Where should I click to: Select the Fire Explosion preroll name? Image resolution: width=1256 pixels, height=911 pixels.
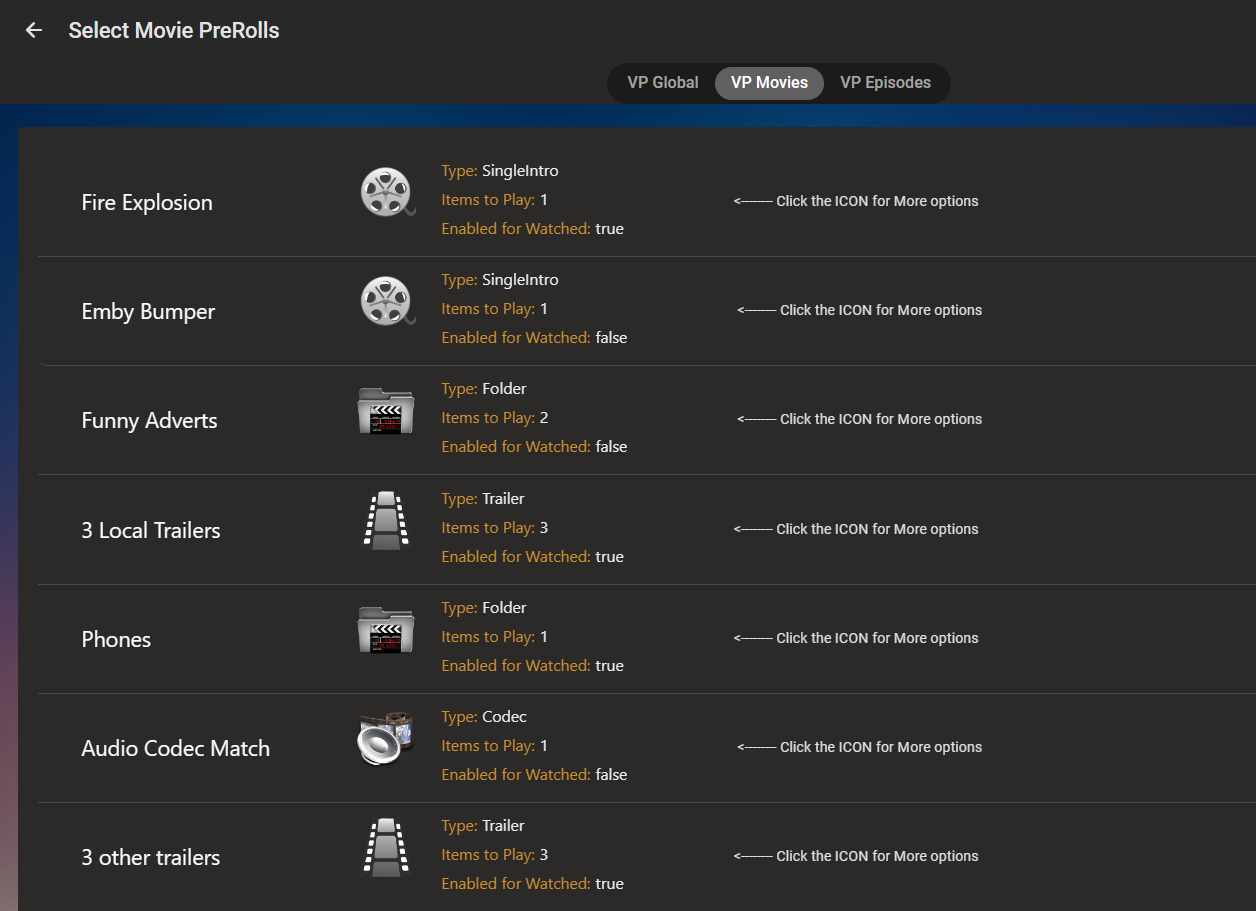point(147,202)
